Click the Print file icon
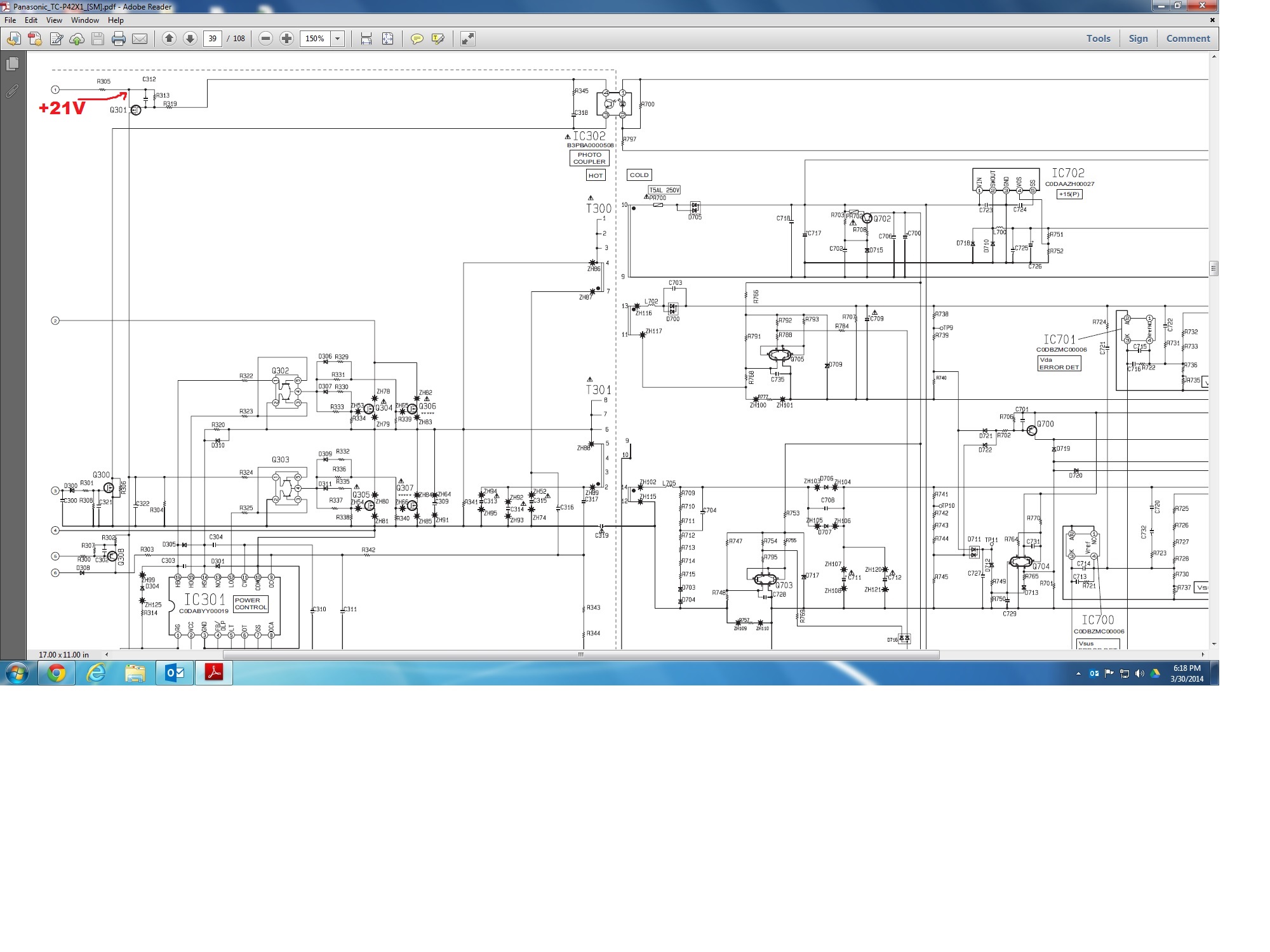The height and width of the screenshot is (952, 1270). 118,39
